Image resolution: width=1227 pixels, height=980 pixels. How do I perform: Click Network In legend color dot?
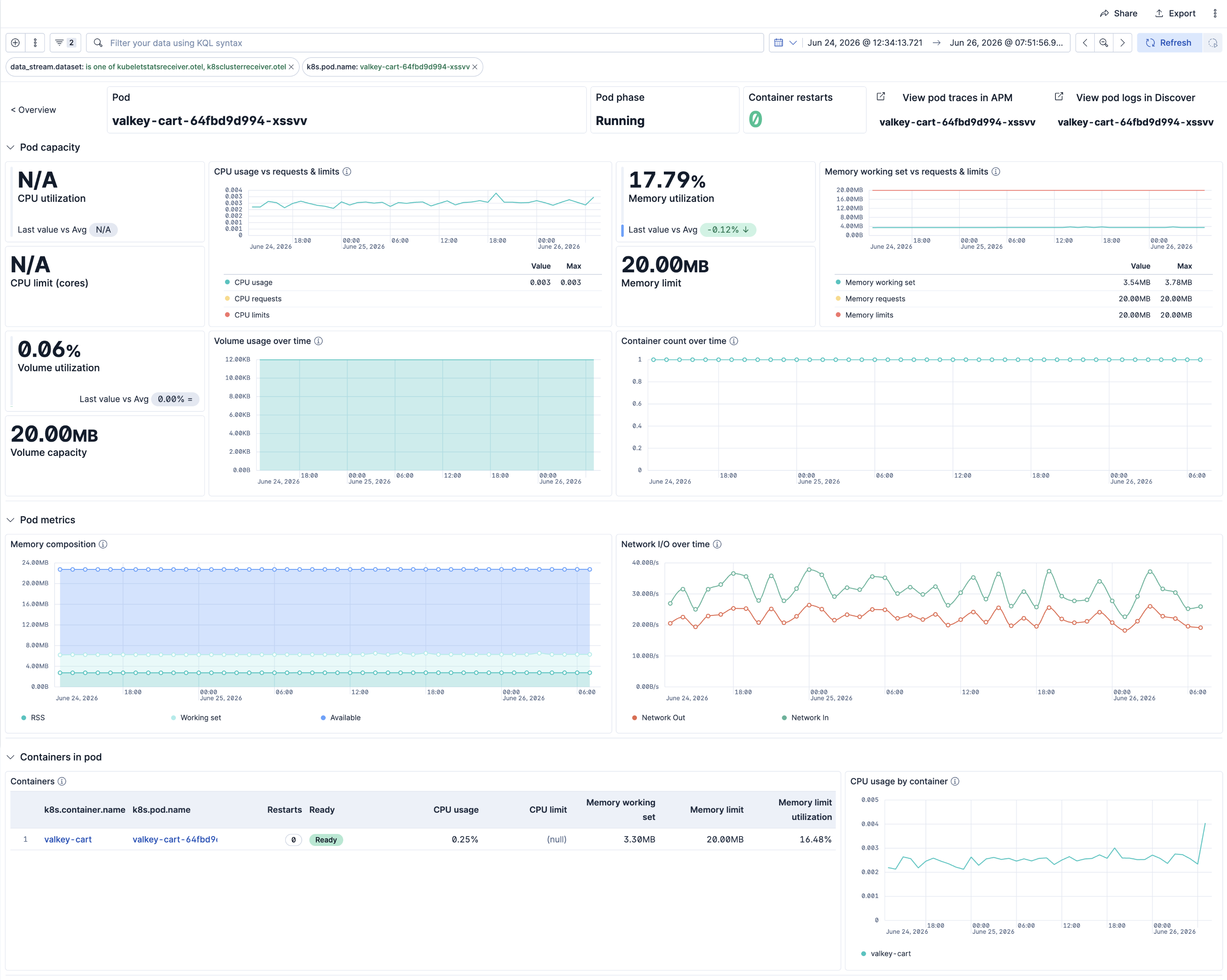pyautogui.click(x=784, y=717)
